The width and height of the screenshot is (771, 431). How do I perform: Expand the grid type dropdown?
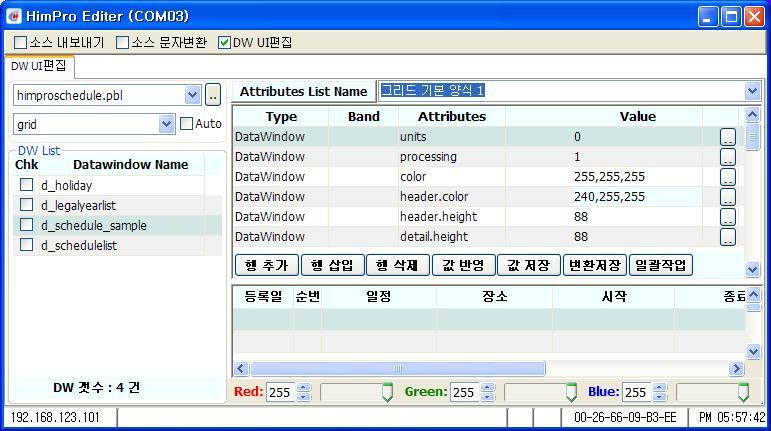[x=167, y=124]
